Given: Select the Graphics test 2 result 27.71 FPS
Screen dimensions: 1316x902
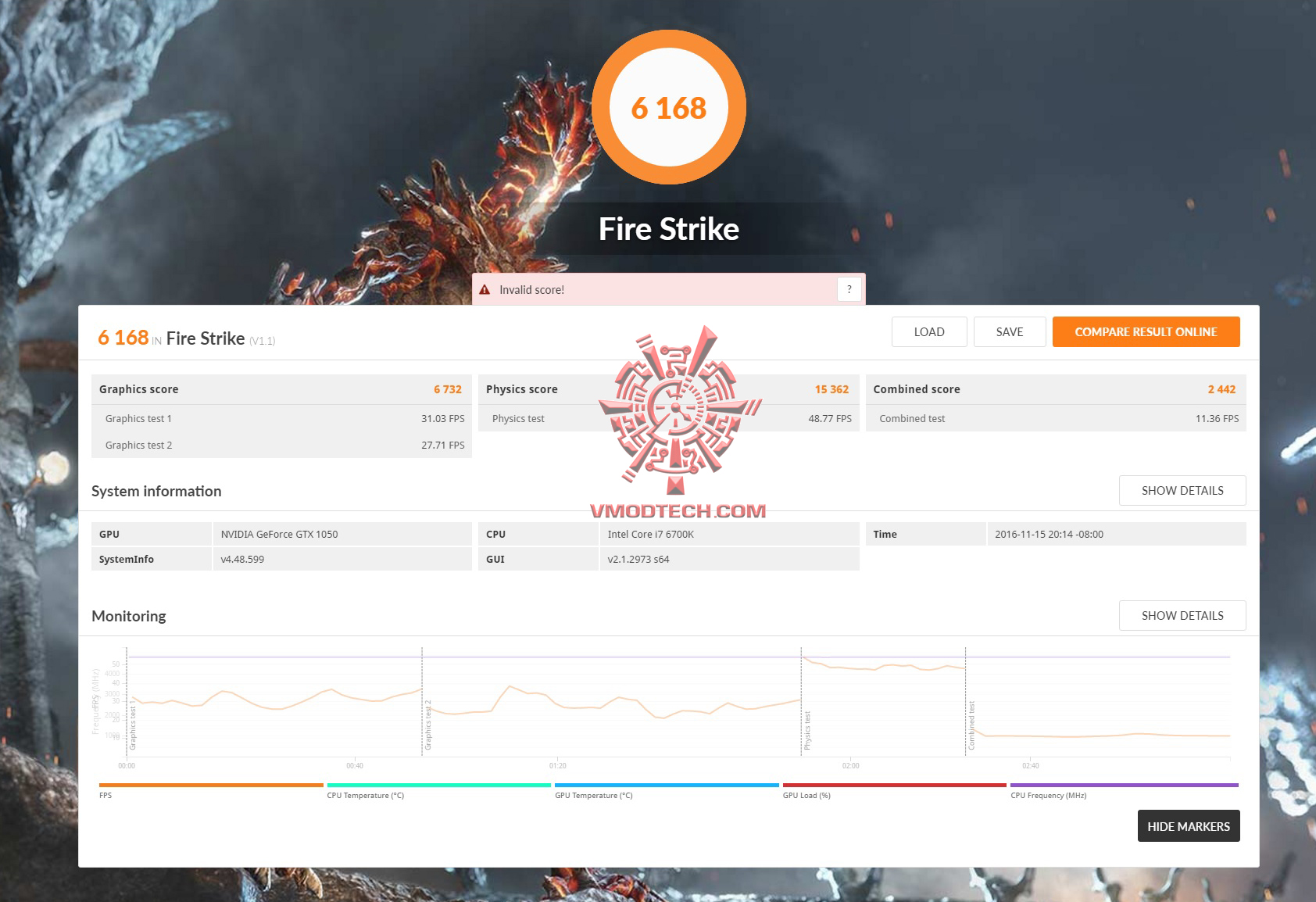Looking at the screenshot, I should point(443,446).
